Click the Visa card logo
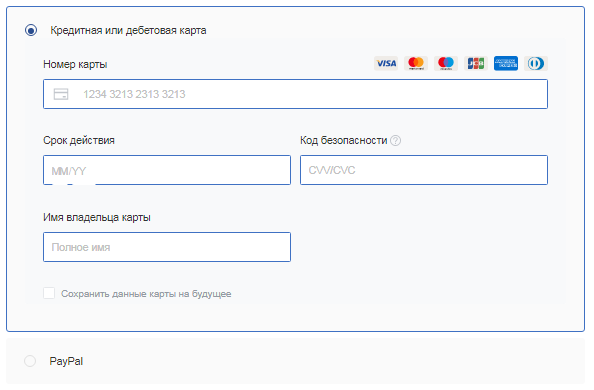 [386, 63]
